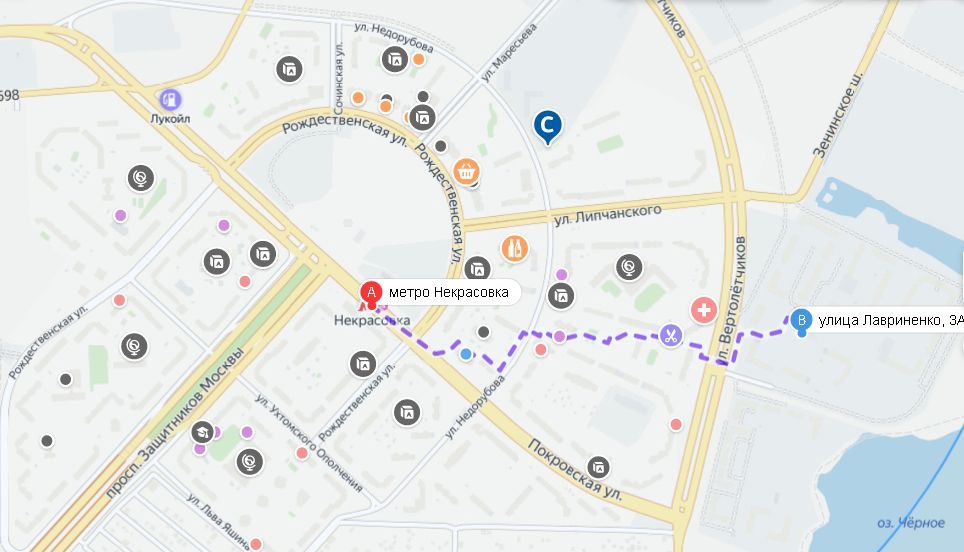
Task: Click the просп. Защитников Москвы label
Action: 175,424
